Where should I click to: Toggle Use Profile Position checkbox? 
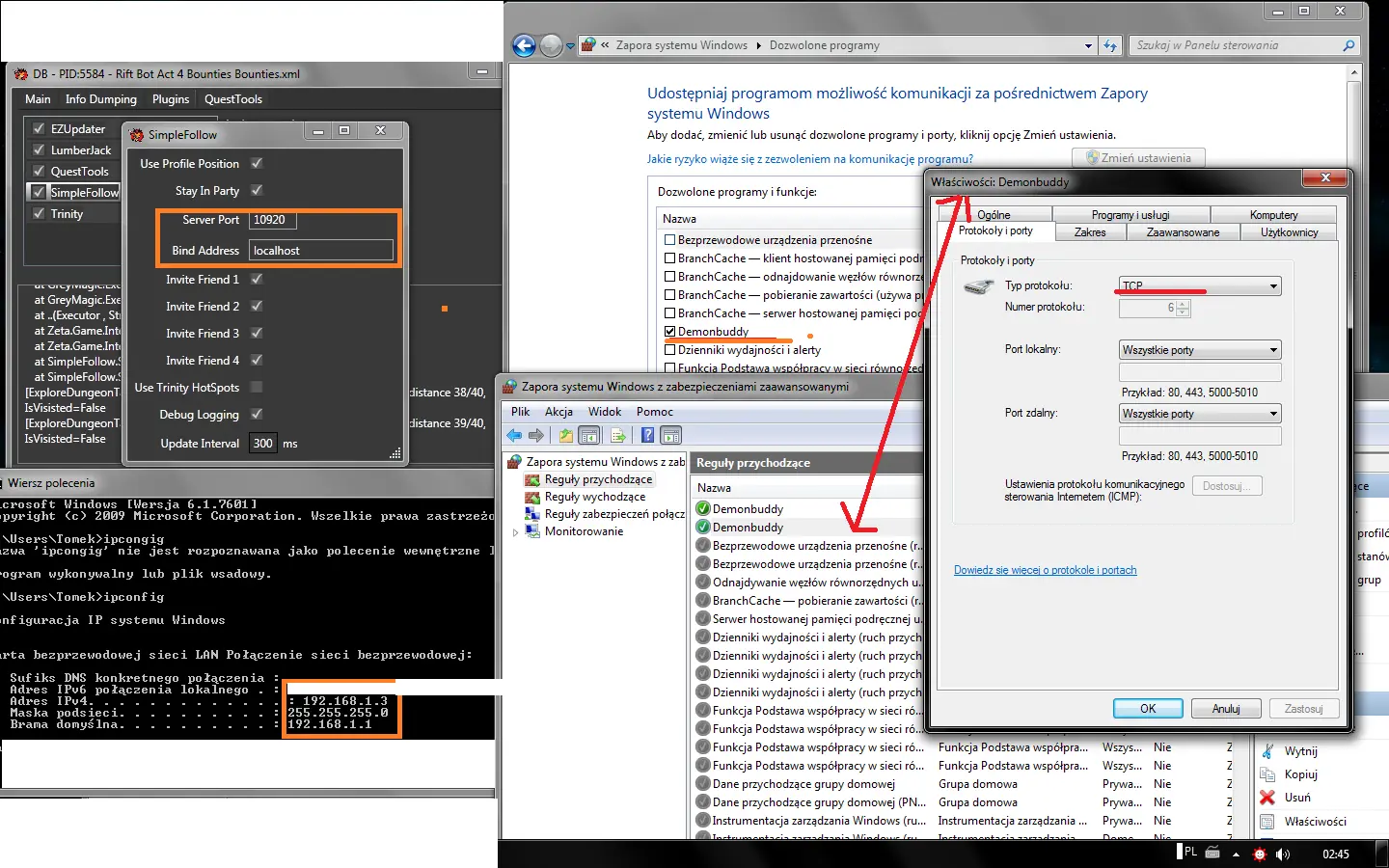257,163
